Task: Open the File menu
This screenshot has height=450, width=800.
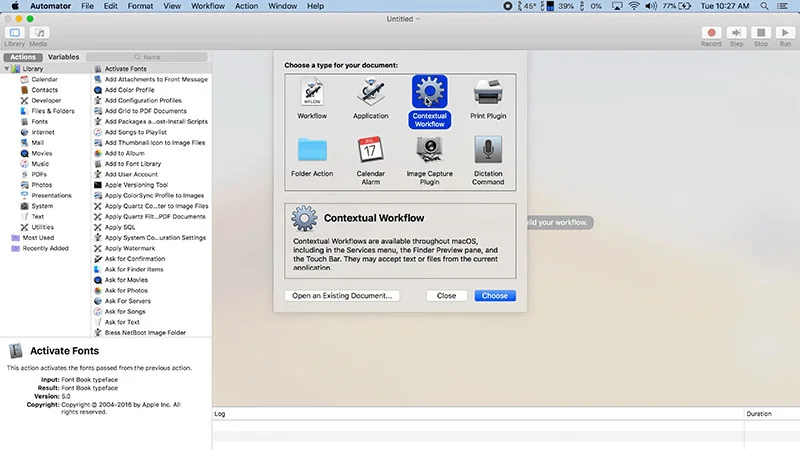Action: (x=87, y=6)
